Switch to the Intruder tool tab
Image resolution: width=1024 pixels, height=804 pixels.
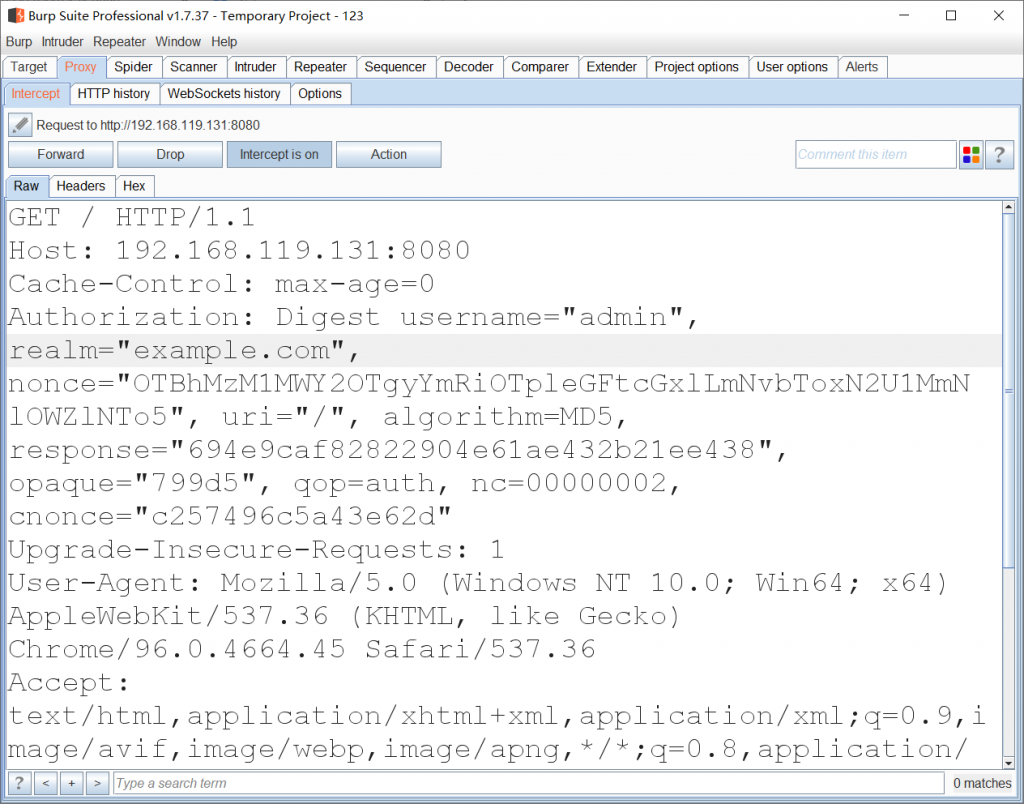pos(255,67)
